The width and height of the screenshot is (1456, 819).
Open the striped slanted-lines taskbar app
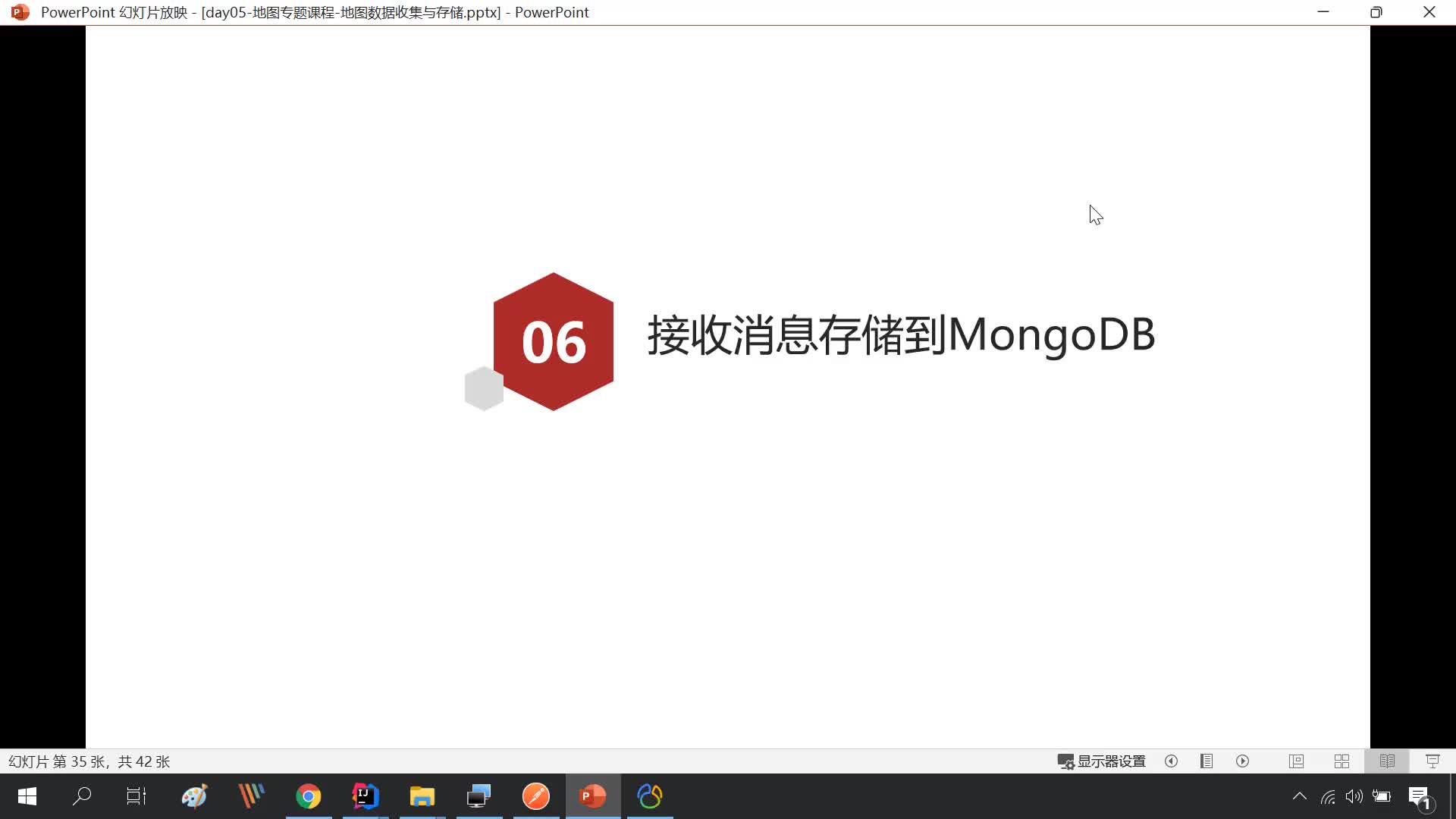[251, 796]
